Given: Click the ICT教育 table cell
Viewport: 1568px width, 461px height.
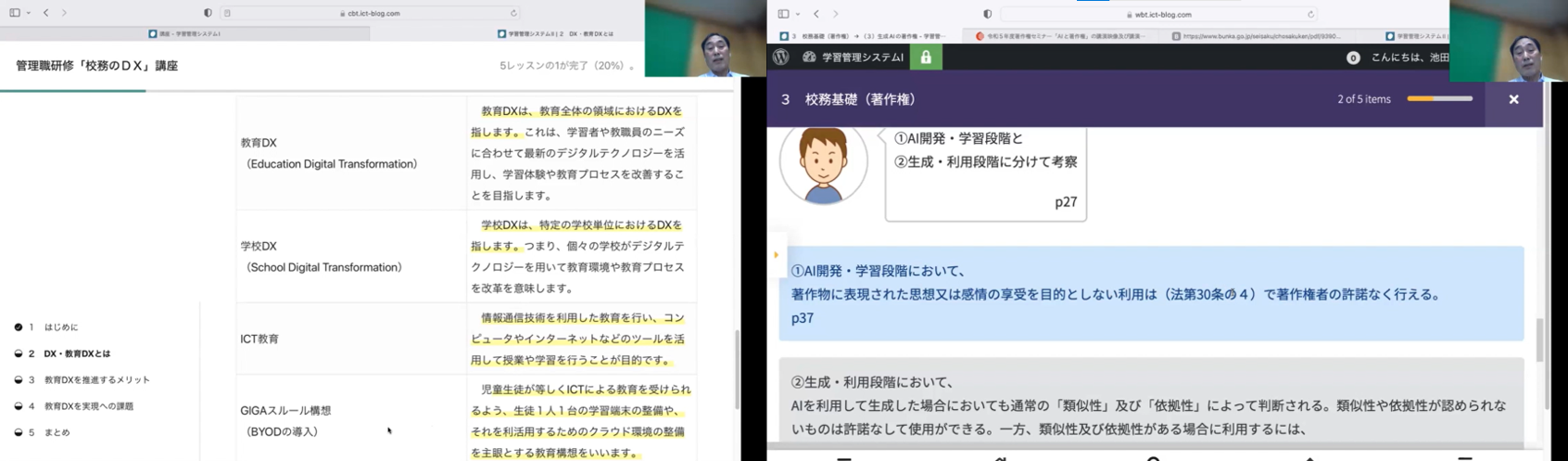Looking at the screenshot, I should pos(351,339).
